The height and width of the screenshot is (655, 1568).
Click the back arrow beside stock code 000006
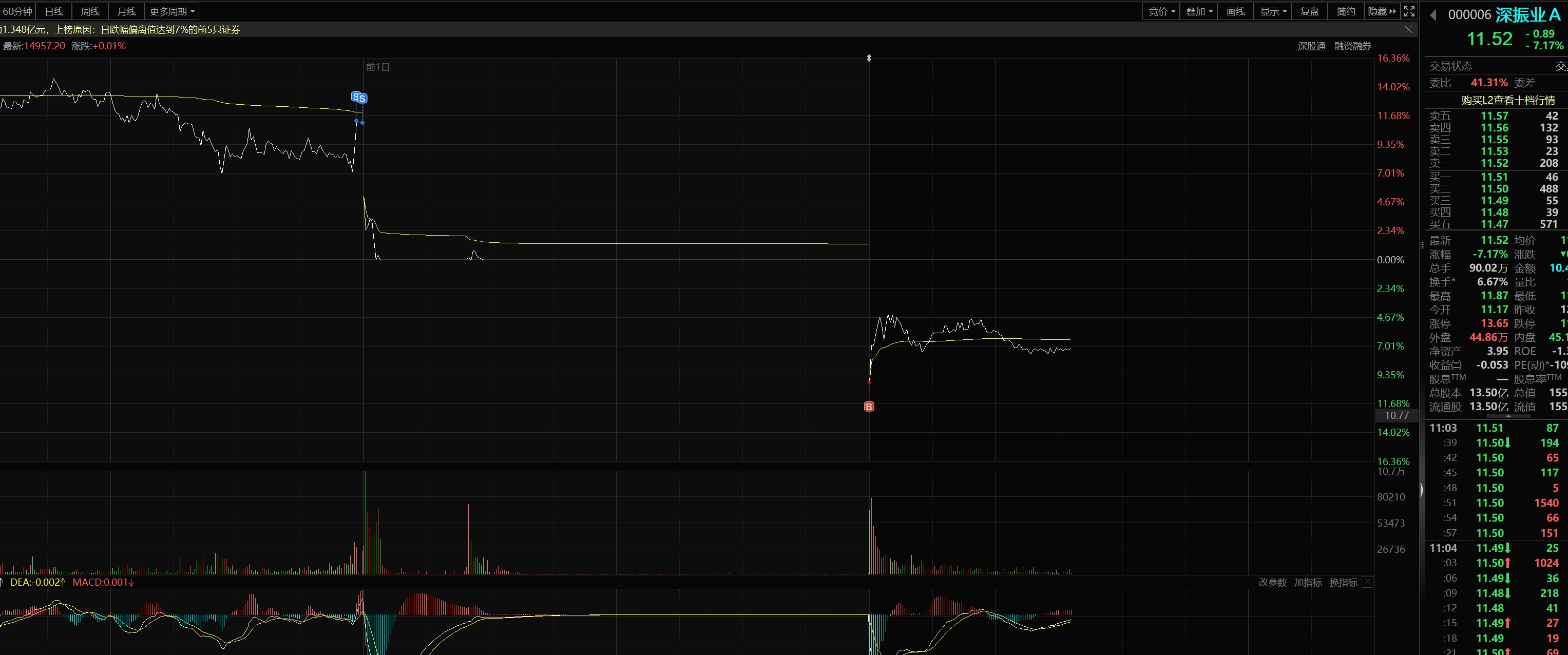point(1433,15)
